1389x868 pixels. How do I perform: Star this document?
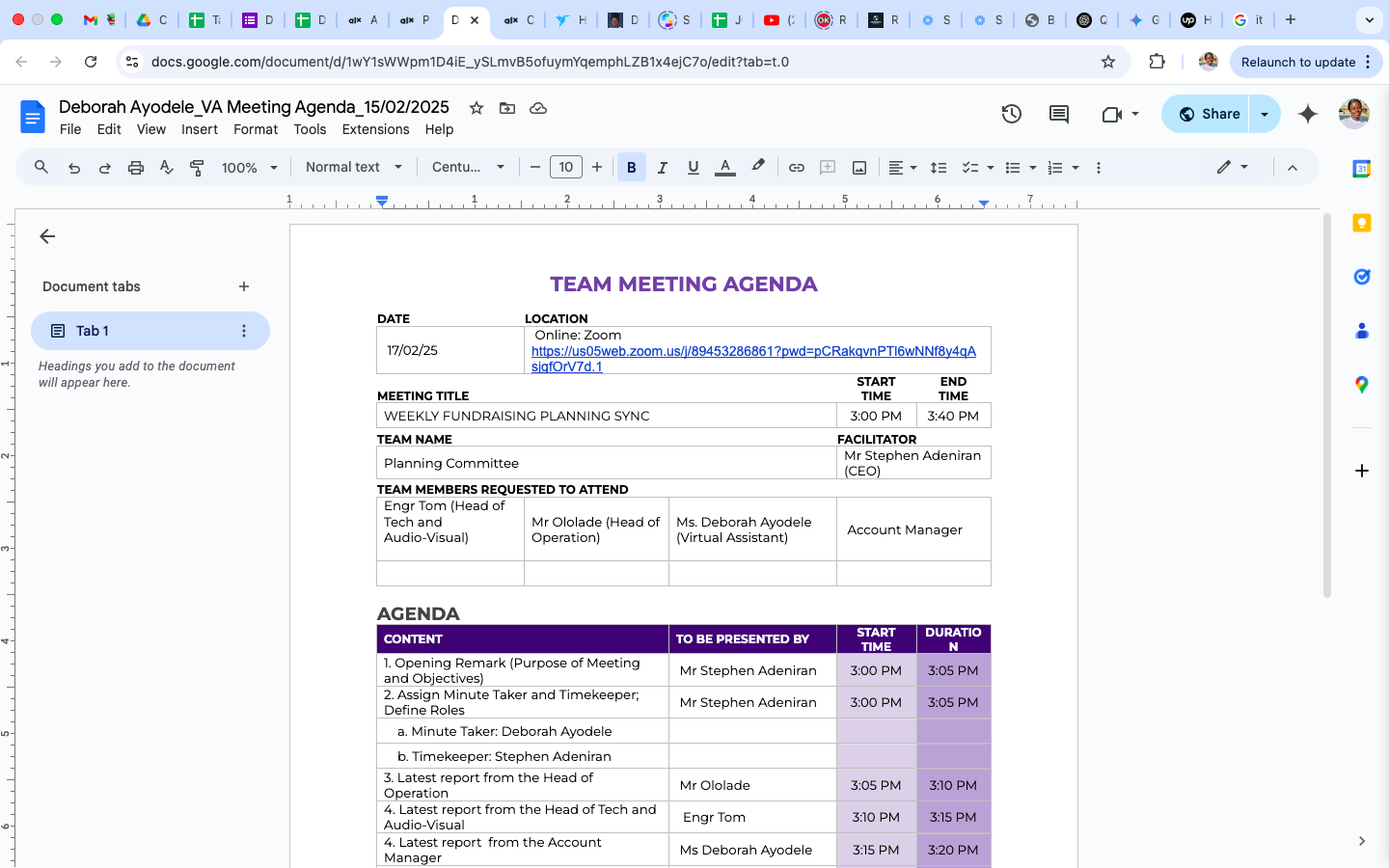click(476, 108)
